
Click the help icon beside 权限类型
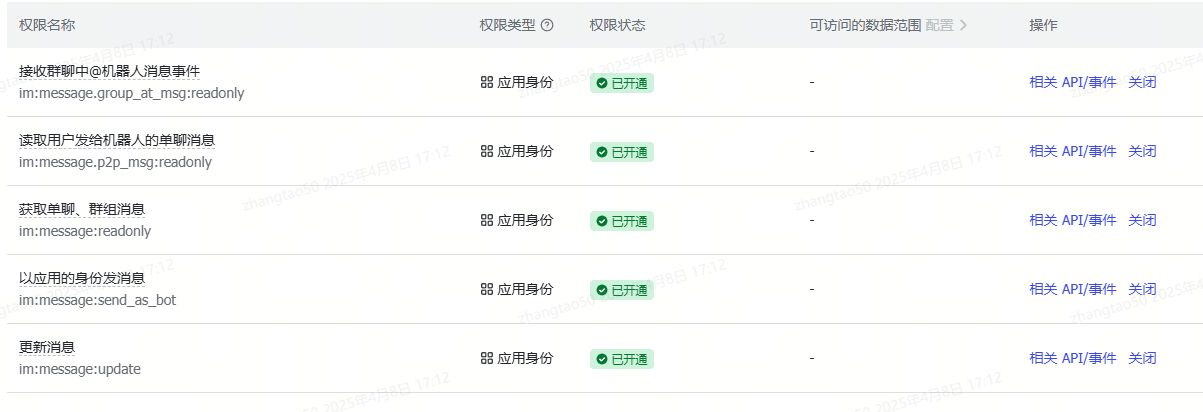tap(547, 25)
